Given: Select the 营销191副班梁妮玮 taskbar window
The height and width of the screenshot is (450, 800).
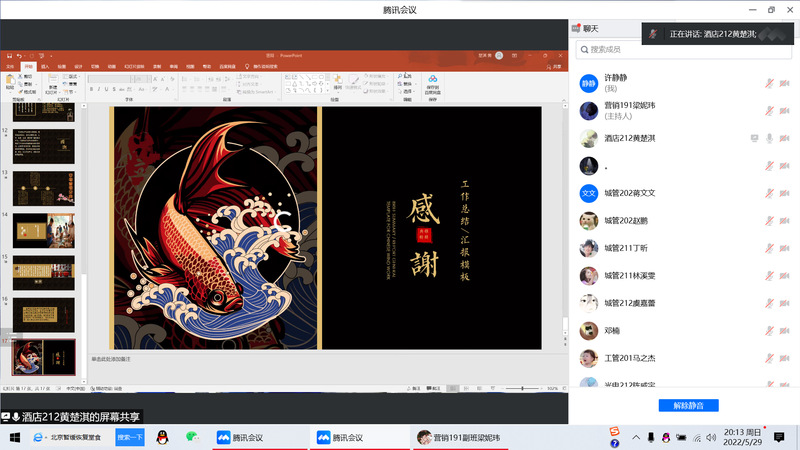Looking at the screenshot, I should click(460, 438).
